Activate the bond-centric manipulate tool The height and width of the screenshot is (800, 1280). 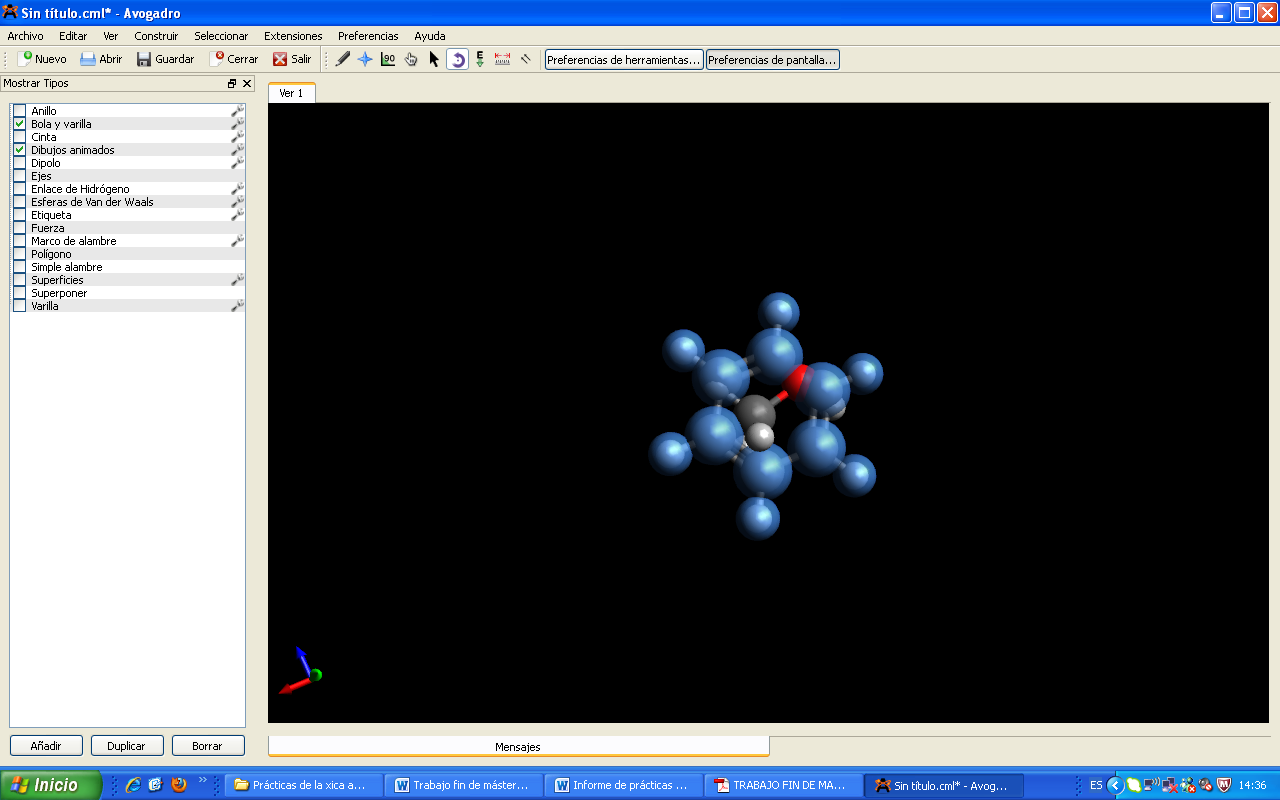click(388, 59)
